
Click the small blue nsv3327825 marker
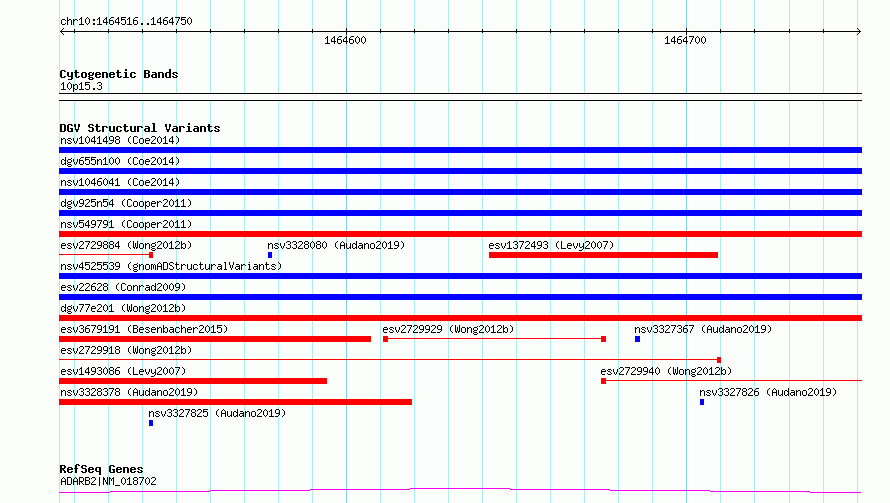click(151, 423)
